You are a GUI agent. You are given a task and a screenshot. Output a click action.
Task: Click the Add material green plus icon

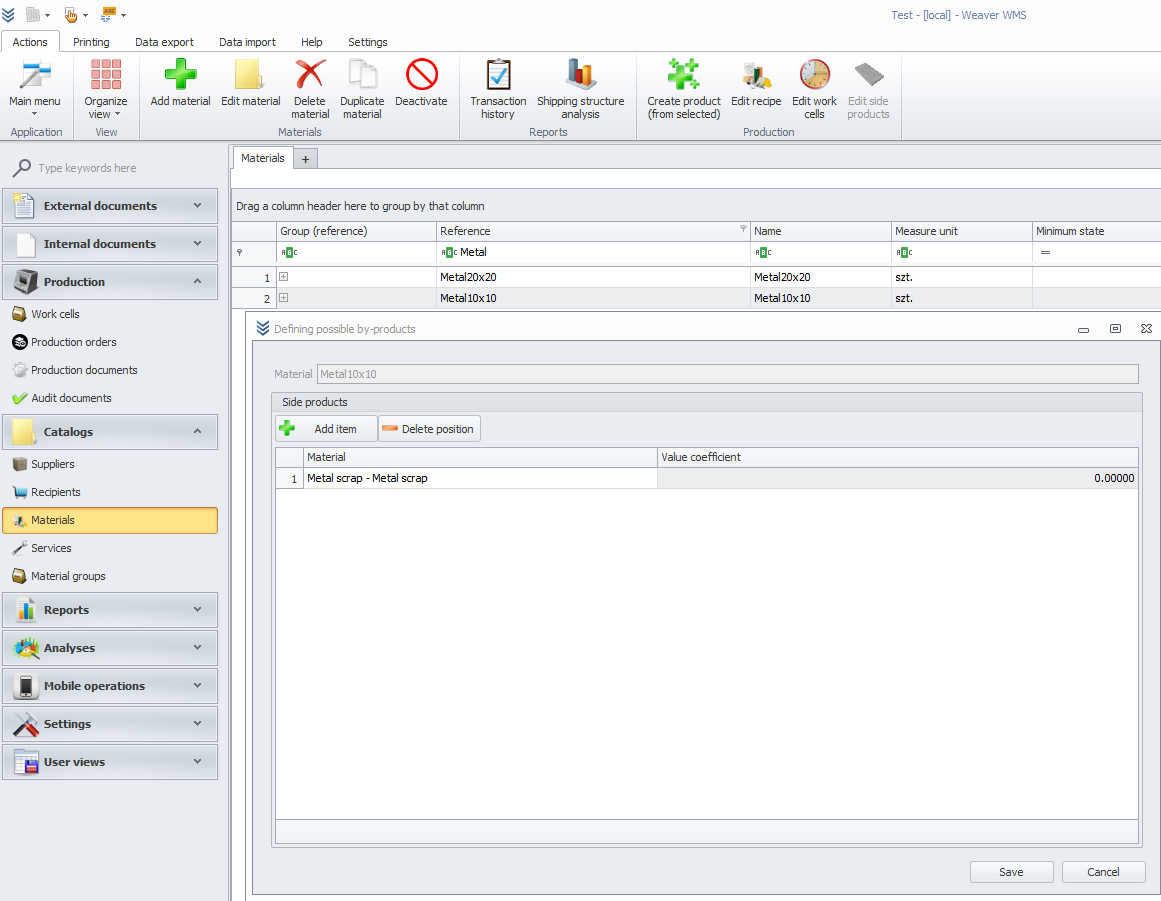pos(180,75)
